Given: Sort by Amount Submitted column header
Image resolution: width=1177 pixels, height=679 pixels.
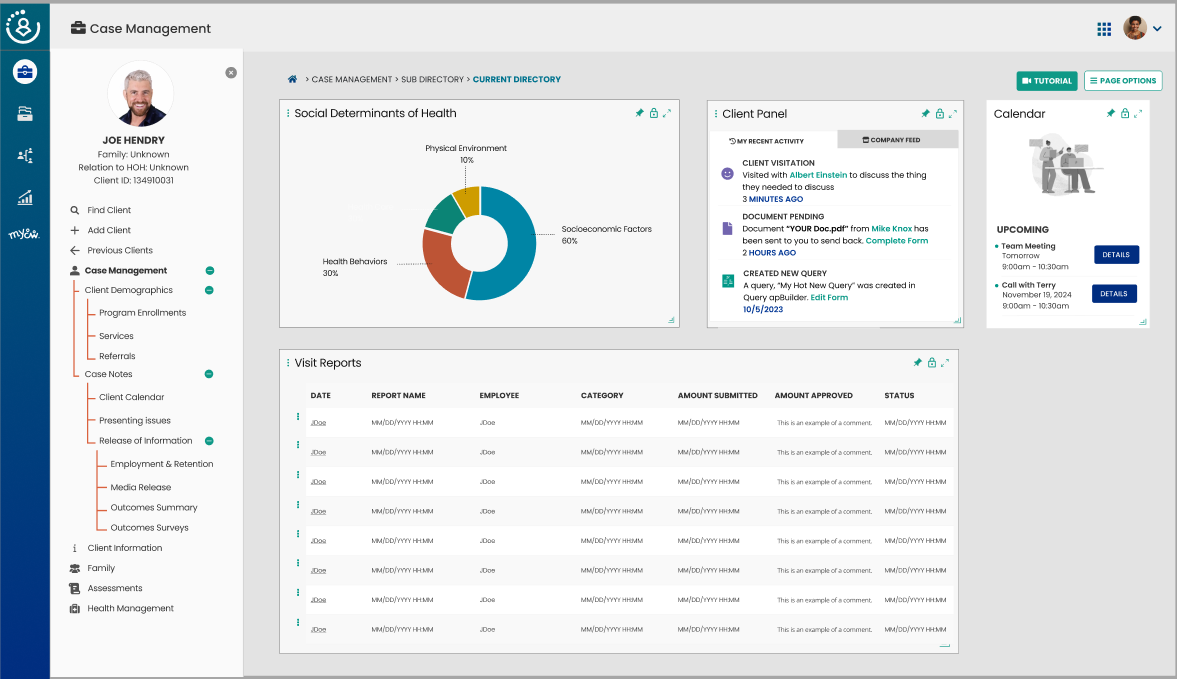Looking at the screenshot, I should point(718,395).
